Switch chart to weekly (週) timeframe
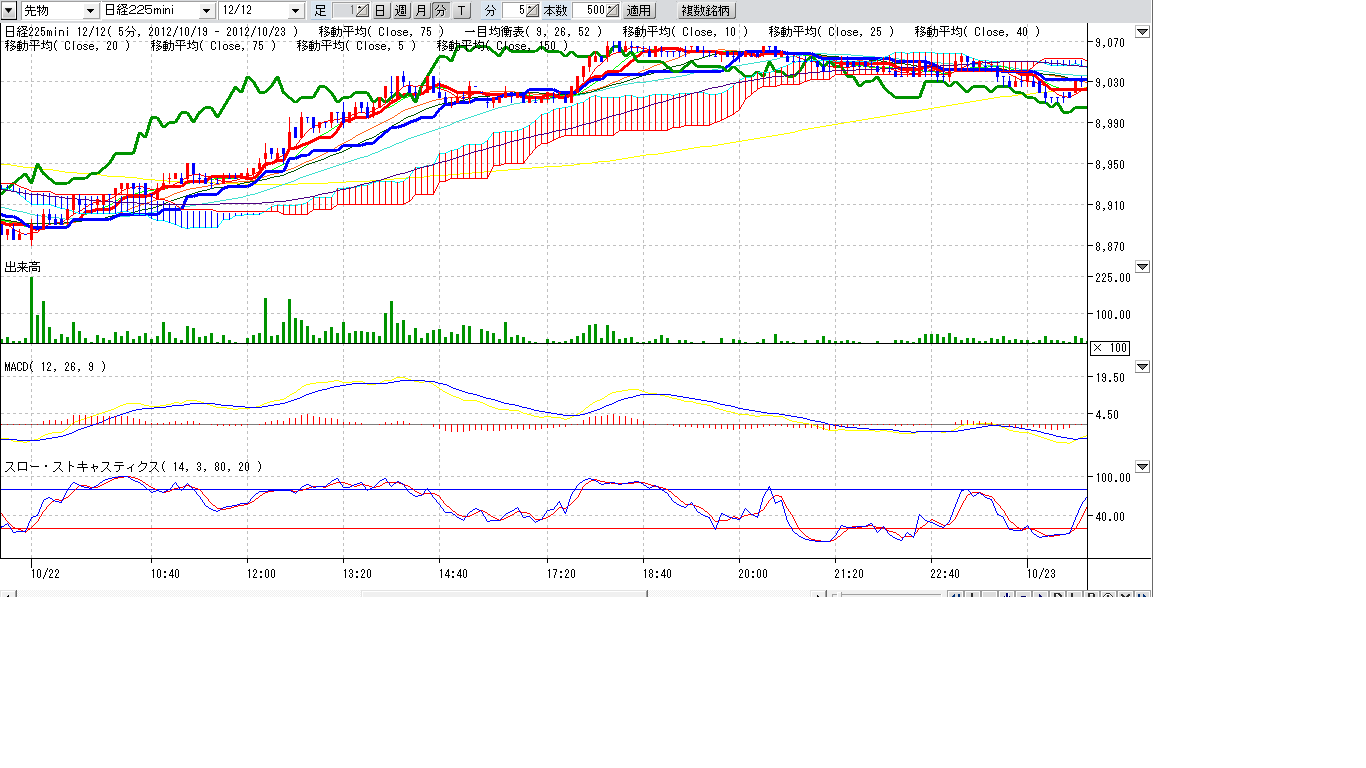This screenshot has width=1366, height=768. pos(400,10)
